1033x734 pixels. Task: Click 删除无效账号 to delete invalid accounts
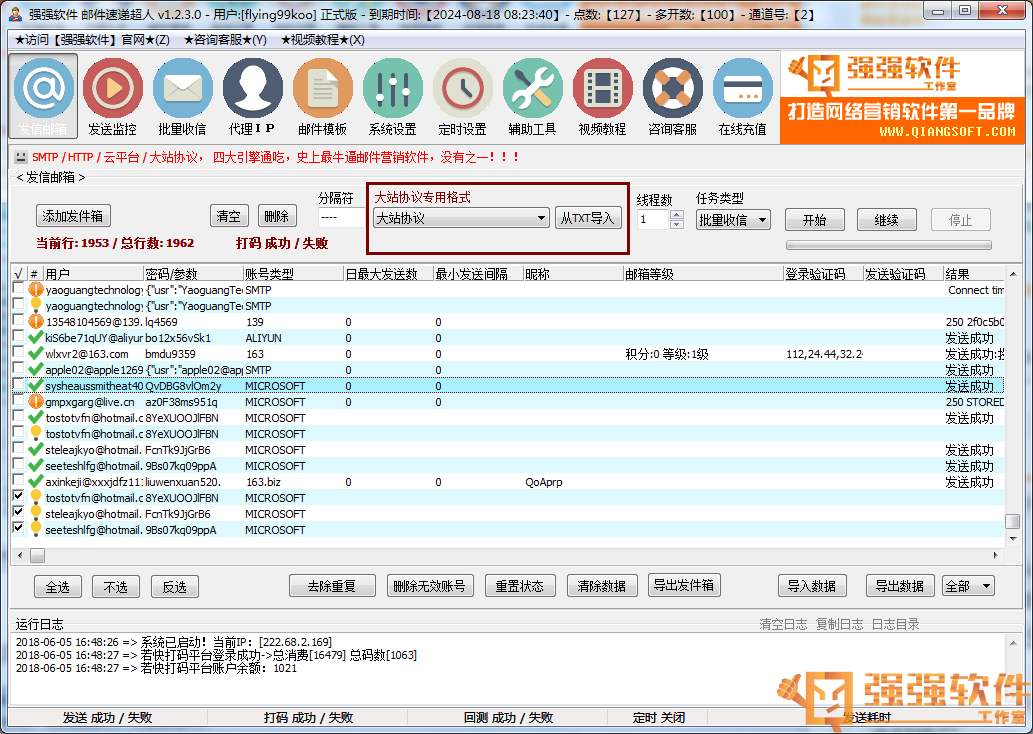click(430, 586)
